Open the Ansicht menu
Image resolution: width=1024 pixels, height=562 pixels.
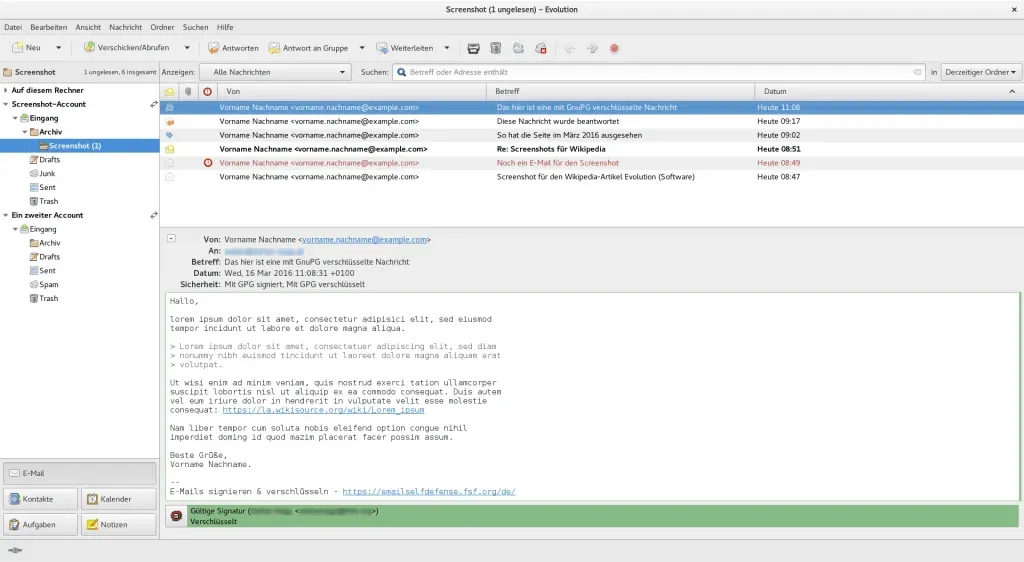88,27
